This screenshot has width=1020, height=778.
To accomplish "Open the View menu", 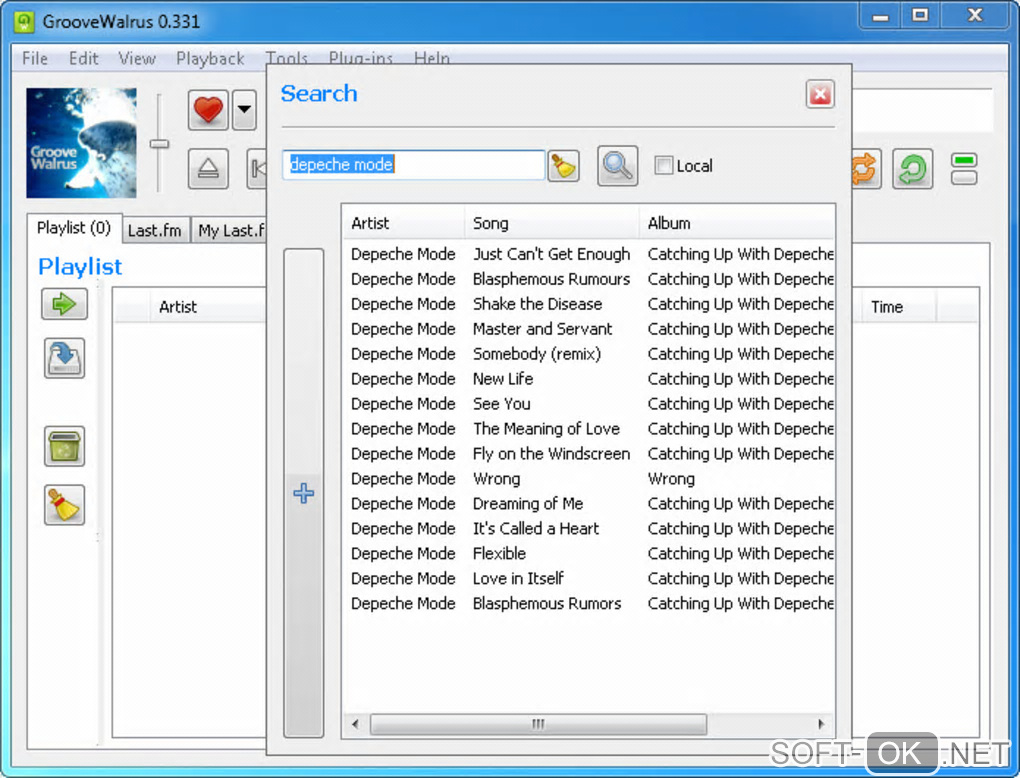I will [x=137, y=59].
